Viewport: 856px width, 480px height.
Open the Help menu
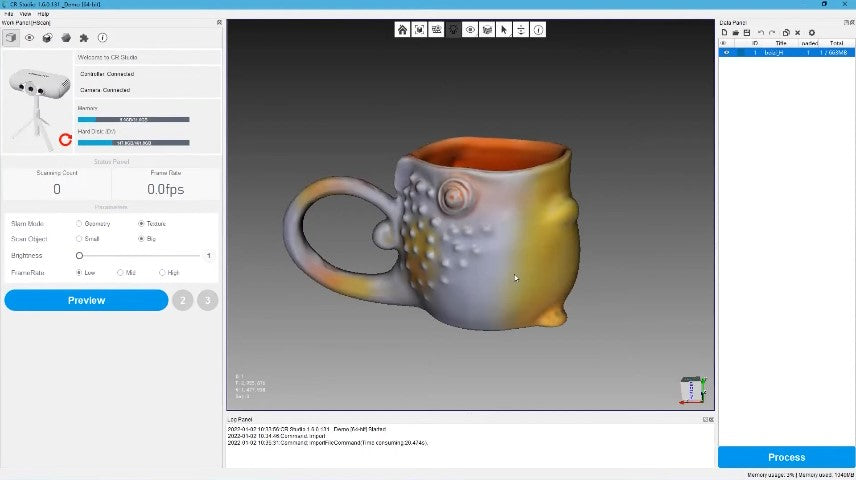pyautogui.click(x=43, y=14)
